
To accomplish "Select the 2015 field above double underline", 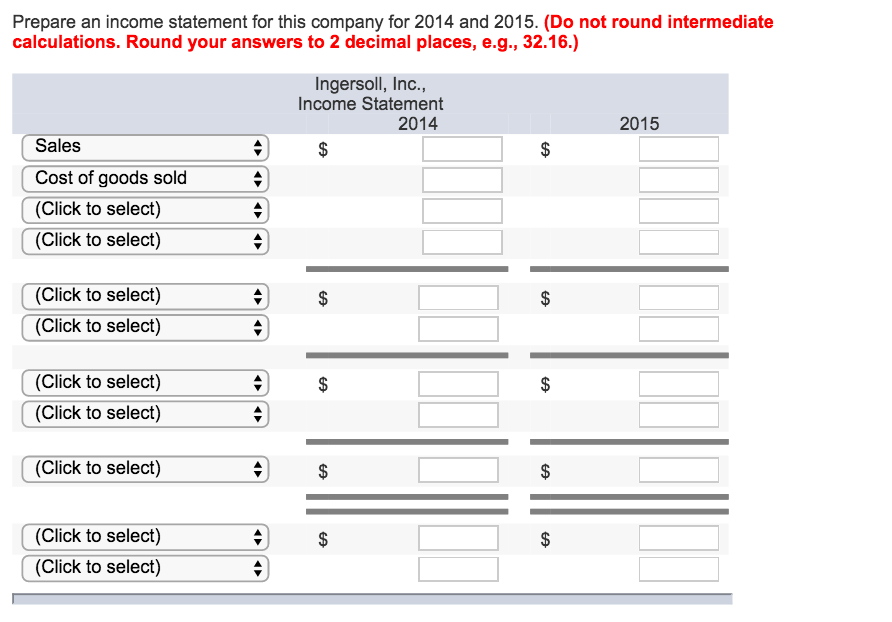I will 679,471.
